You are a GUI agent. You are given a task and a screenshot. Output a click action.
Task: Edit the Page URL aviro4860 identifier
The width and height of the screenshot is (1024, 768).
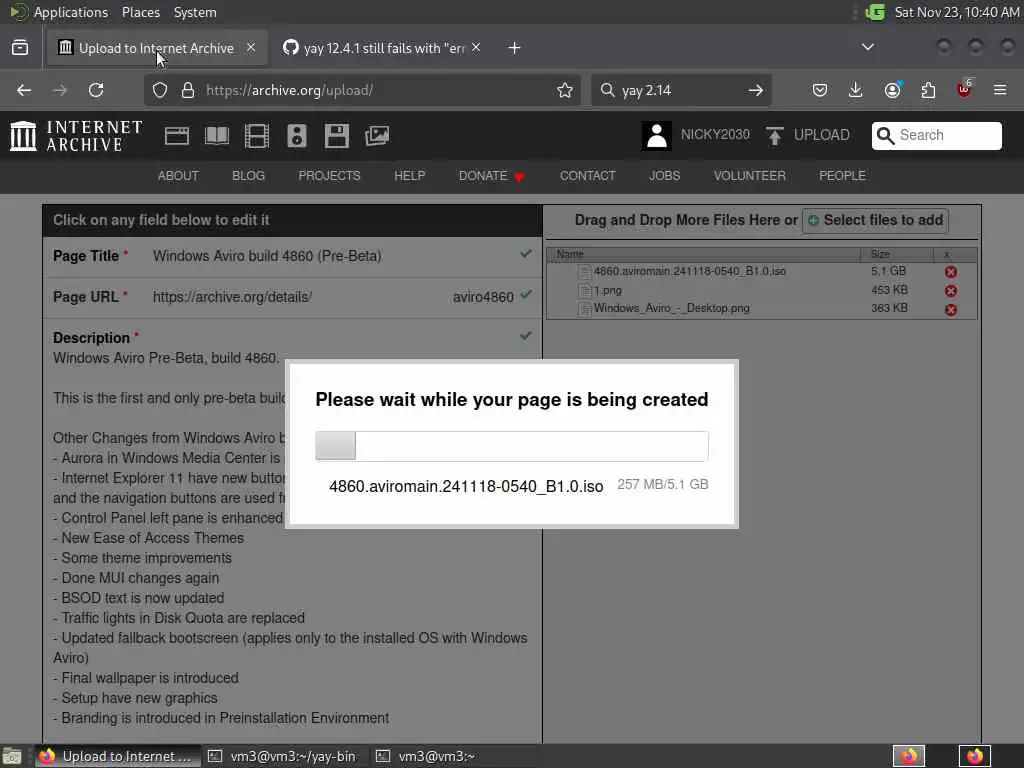(x=483, y=297)
